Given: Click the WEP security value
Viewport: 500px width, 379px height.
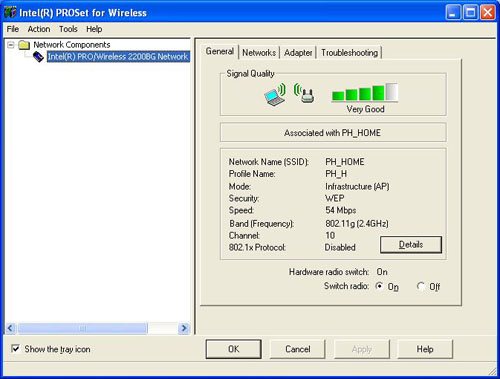Looking at the screenshot, I should [334, 198].
